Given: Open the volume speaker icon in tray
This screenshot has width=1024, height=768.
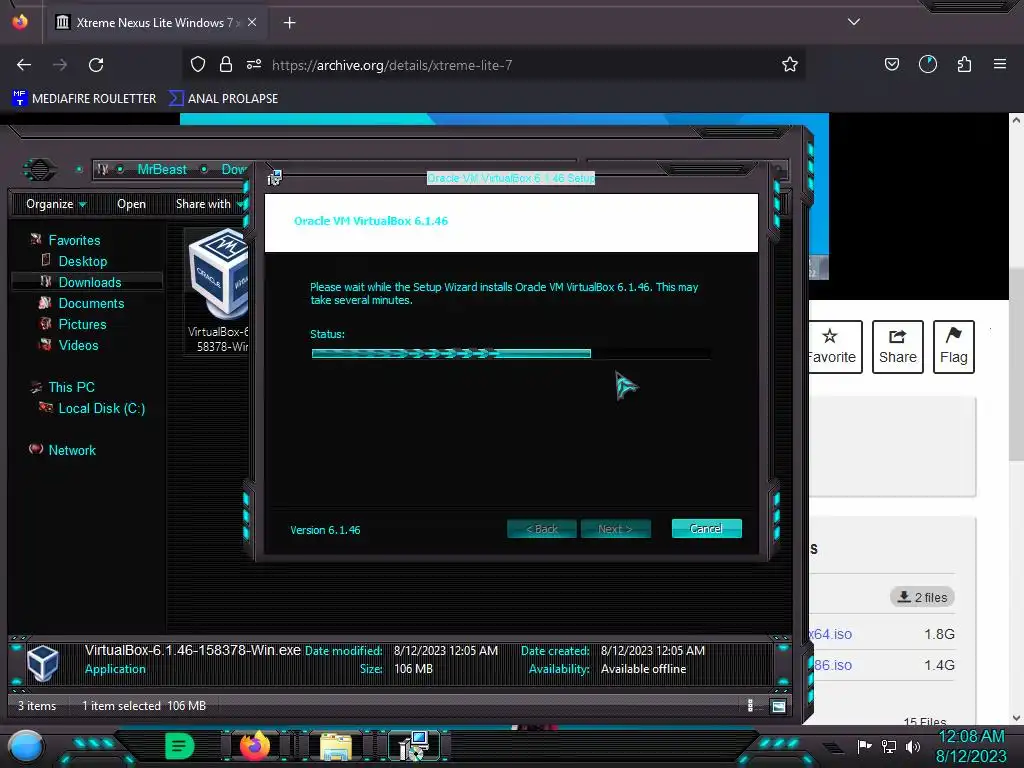Looking at the screenshot, I should coord(913,746).
